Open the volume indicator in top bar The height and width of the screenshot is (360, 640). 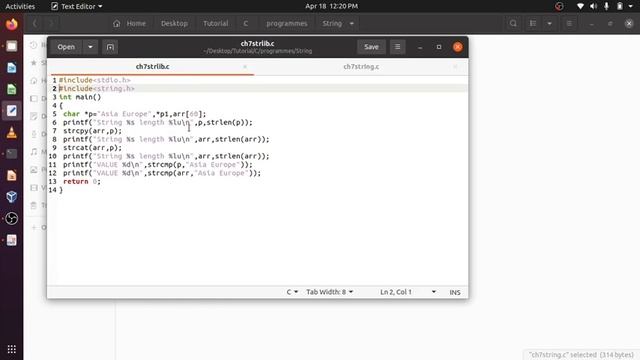coord(593,6)
